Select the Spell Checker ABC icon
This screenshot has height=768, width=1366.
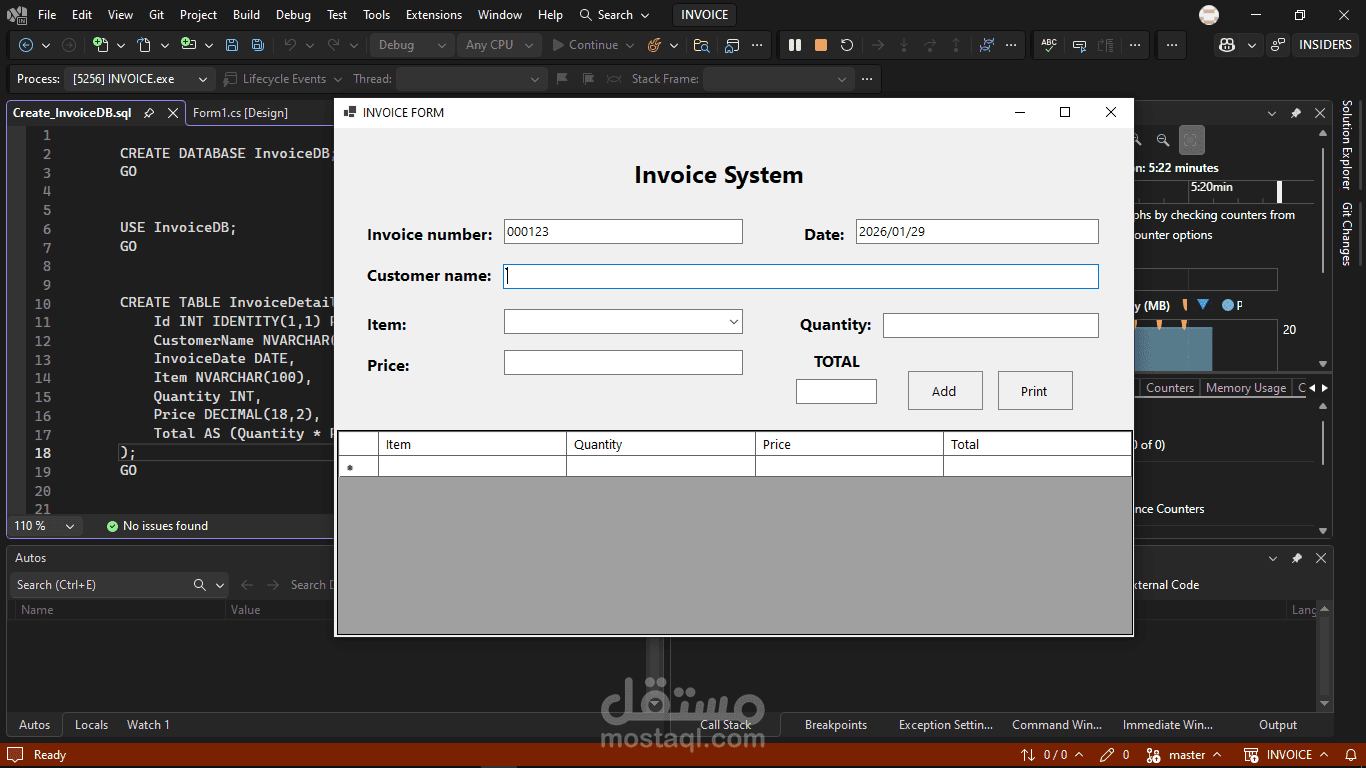(x=1048, y=45)
